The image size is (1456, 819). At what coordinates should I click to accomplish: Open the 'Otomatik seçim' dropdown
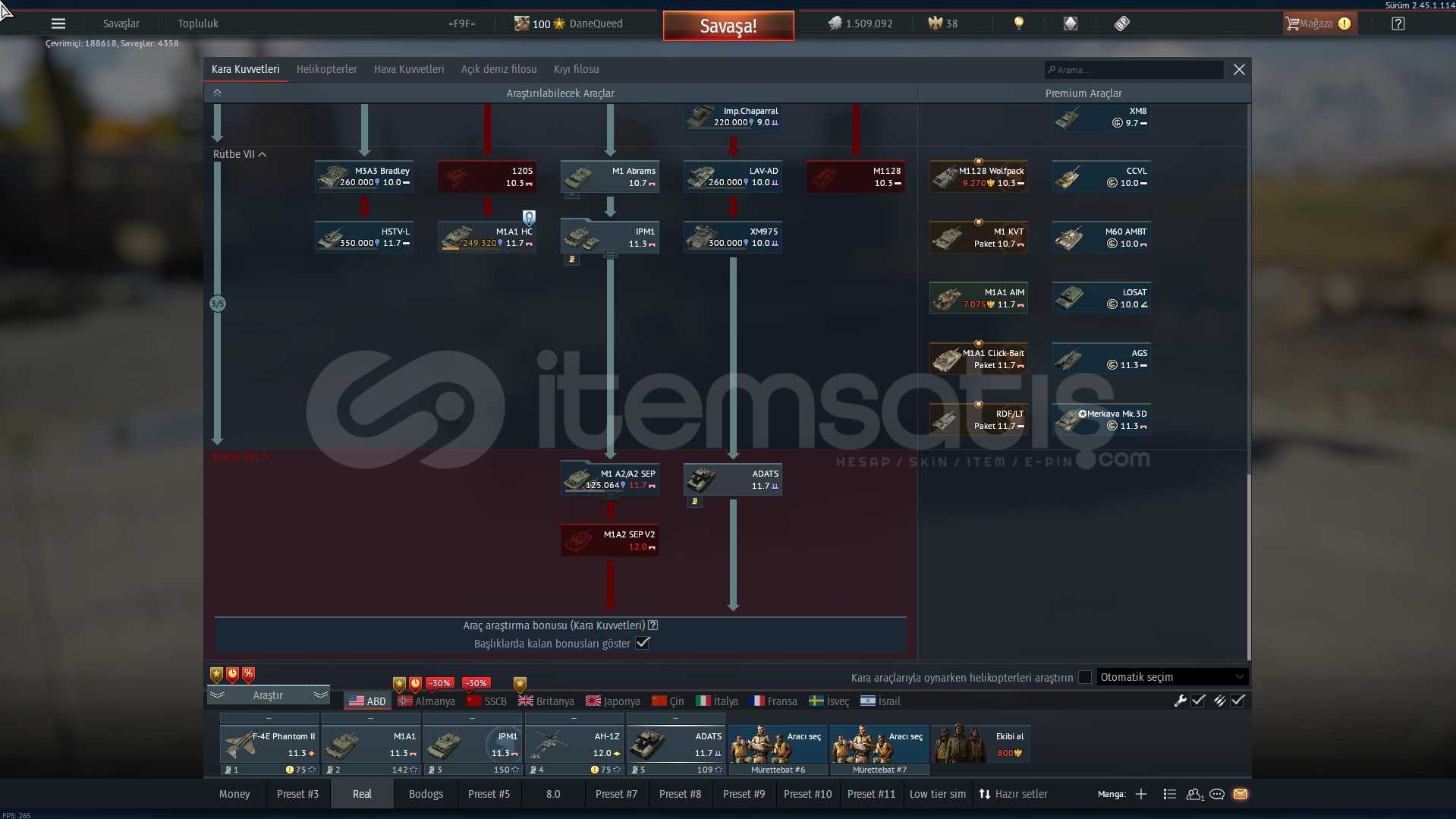pyautogui.click(x=1171, y=677)
